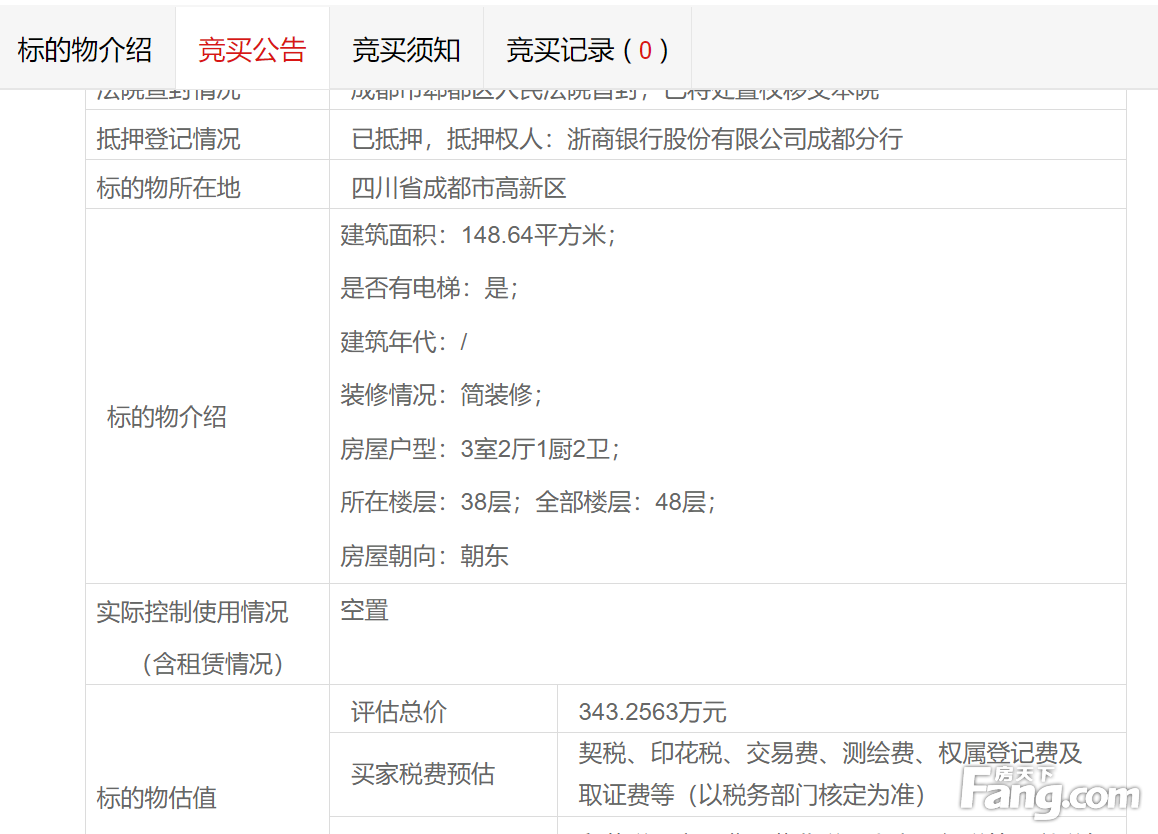Image resolution: width=1158 pixels, height=834 pixels.
Task: Click the 标的物所在地 row label
Action: tap(168, 188)
